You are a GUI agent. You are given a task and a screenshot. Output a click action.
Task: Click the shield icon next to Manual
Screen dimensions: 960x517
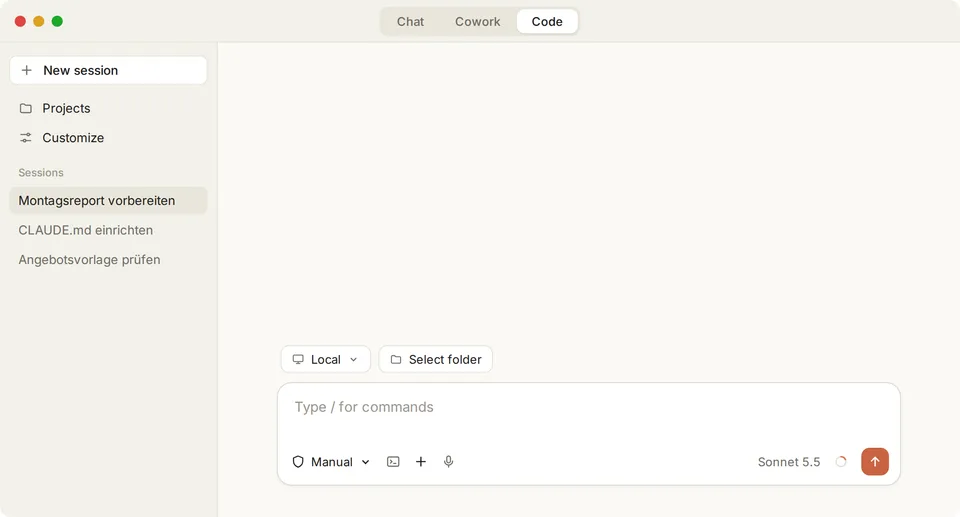pos(298,462)
